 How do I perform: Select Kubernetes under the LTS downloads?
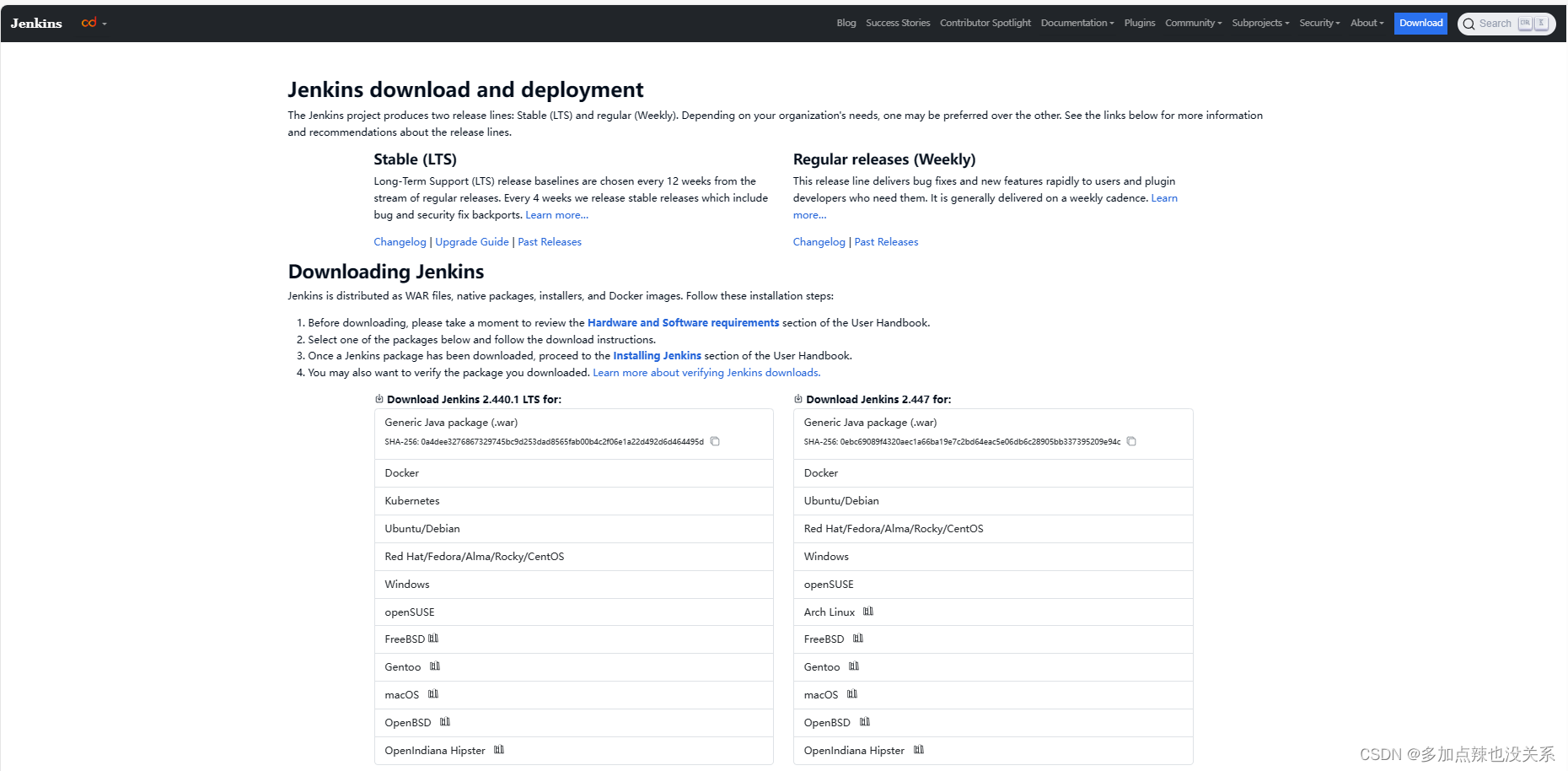pyautogui.click(x=412, y=501)
